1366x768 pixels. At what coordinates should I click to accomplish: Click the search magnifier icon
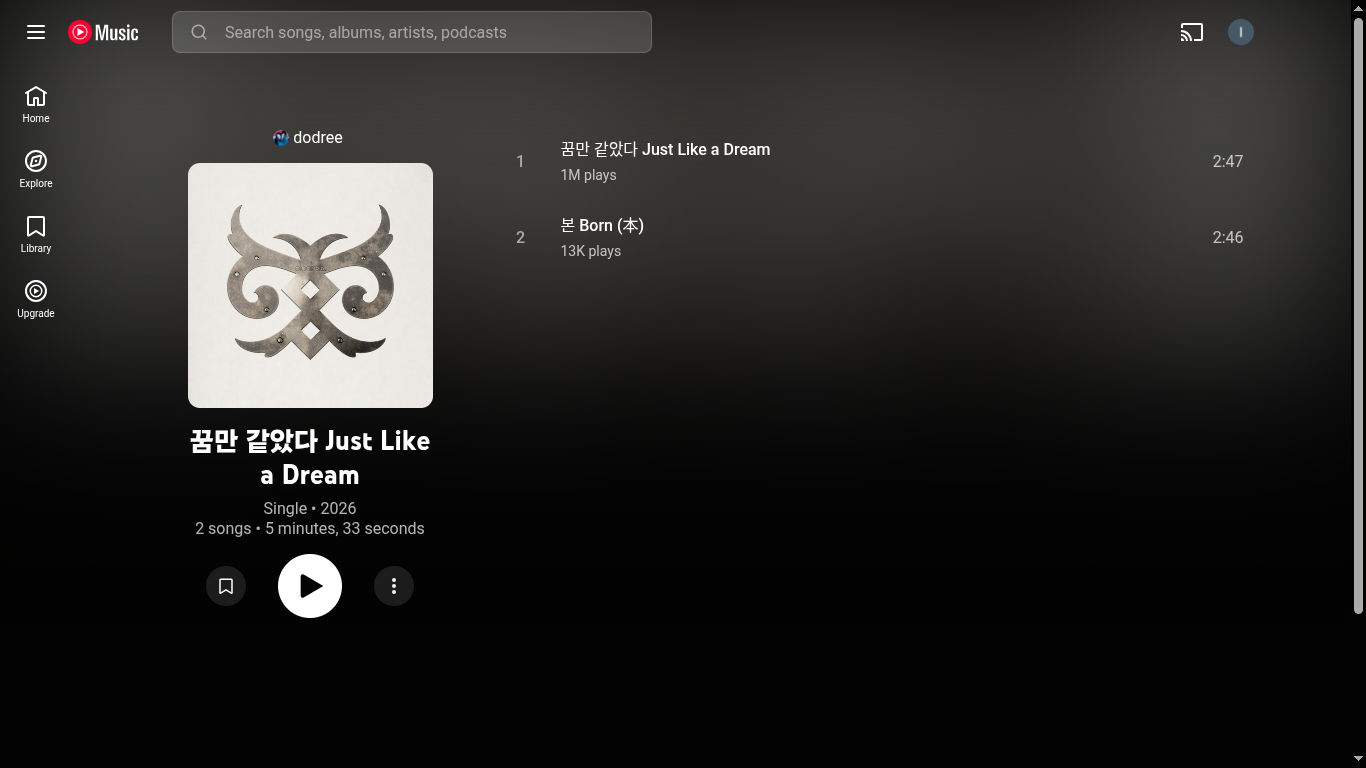(x=199, y=32)
